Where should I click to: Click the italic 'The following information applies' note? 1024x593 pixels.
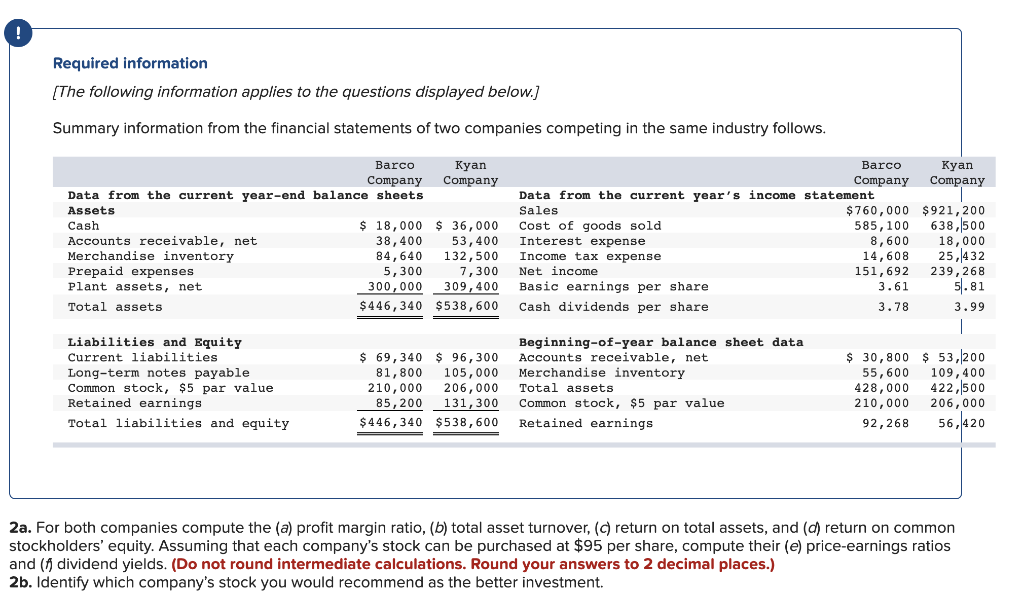tap(296, 91)
